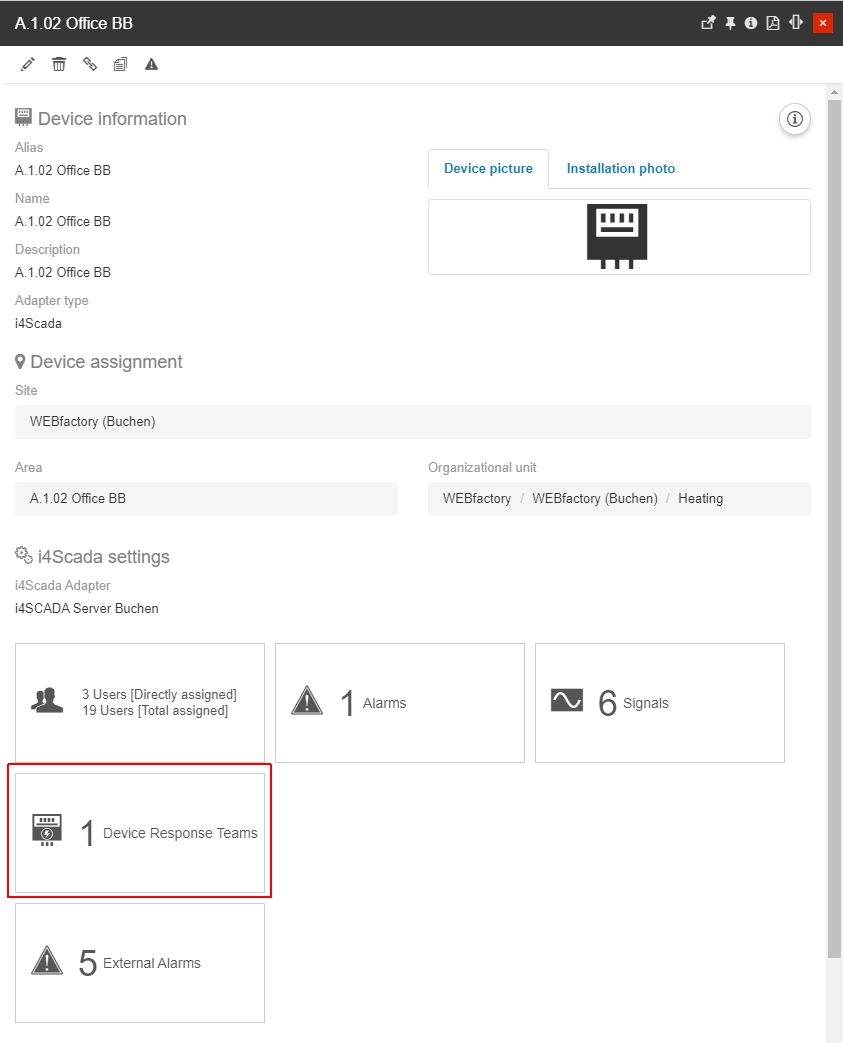This screenshot has width=843, height=1043.
Task: Switch to the Device picture tab
Action: 488,169
